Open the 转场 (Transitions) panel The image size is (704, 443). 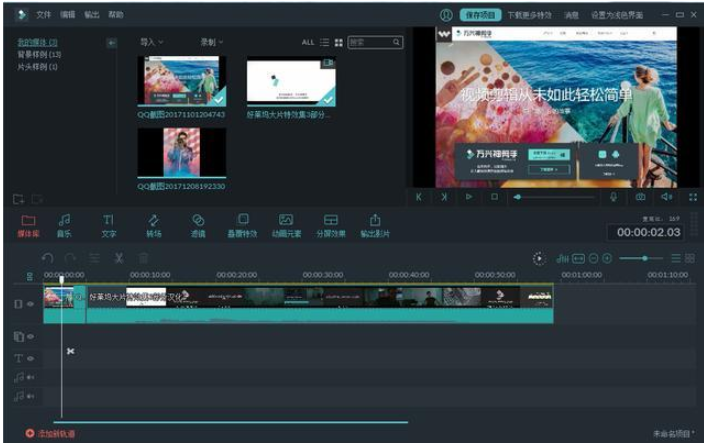(153, 224)
